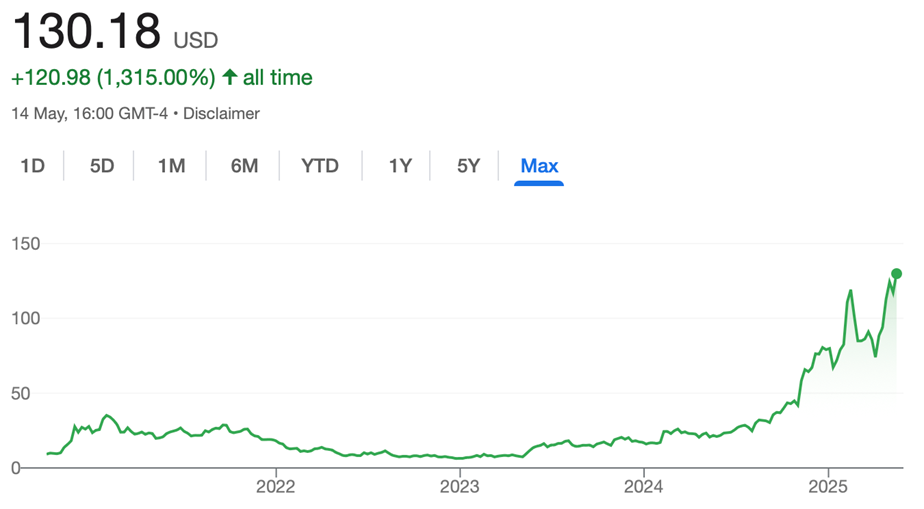Click the green endpoint dot on chart
The height and width of the screenshot is (509, 924).
coord(896,273)
